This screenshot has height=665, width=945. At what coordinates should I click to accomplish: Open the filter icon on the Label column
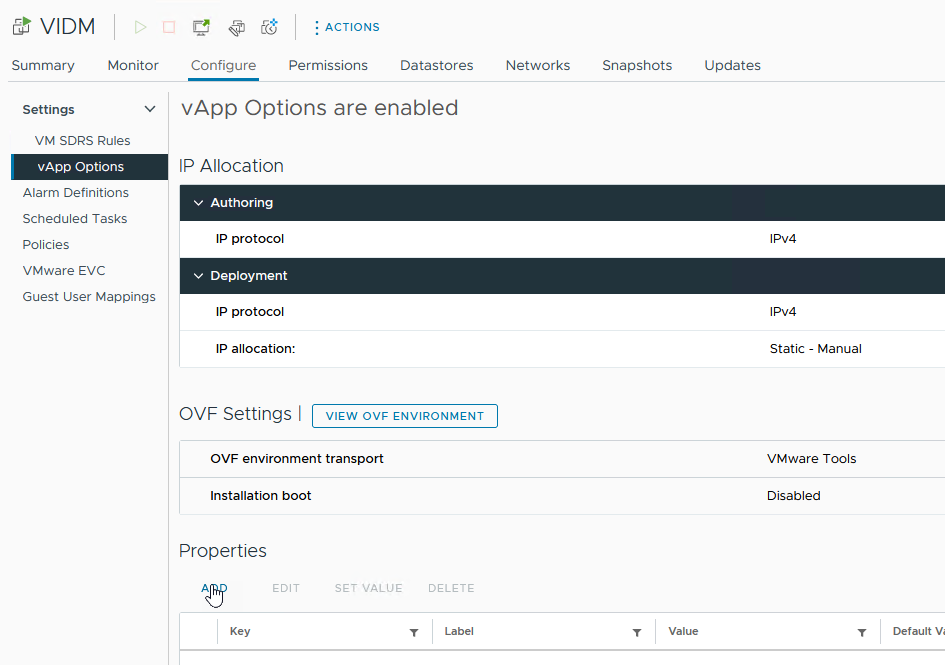pyautogui.click(x=637, y=631)
